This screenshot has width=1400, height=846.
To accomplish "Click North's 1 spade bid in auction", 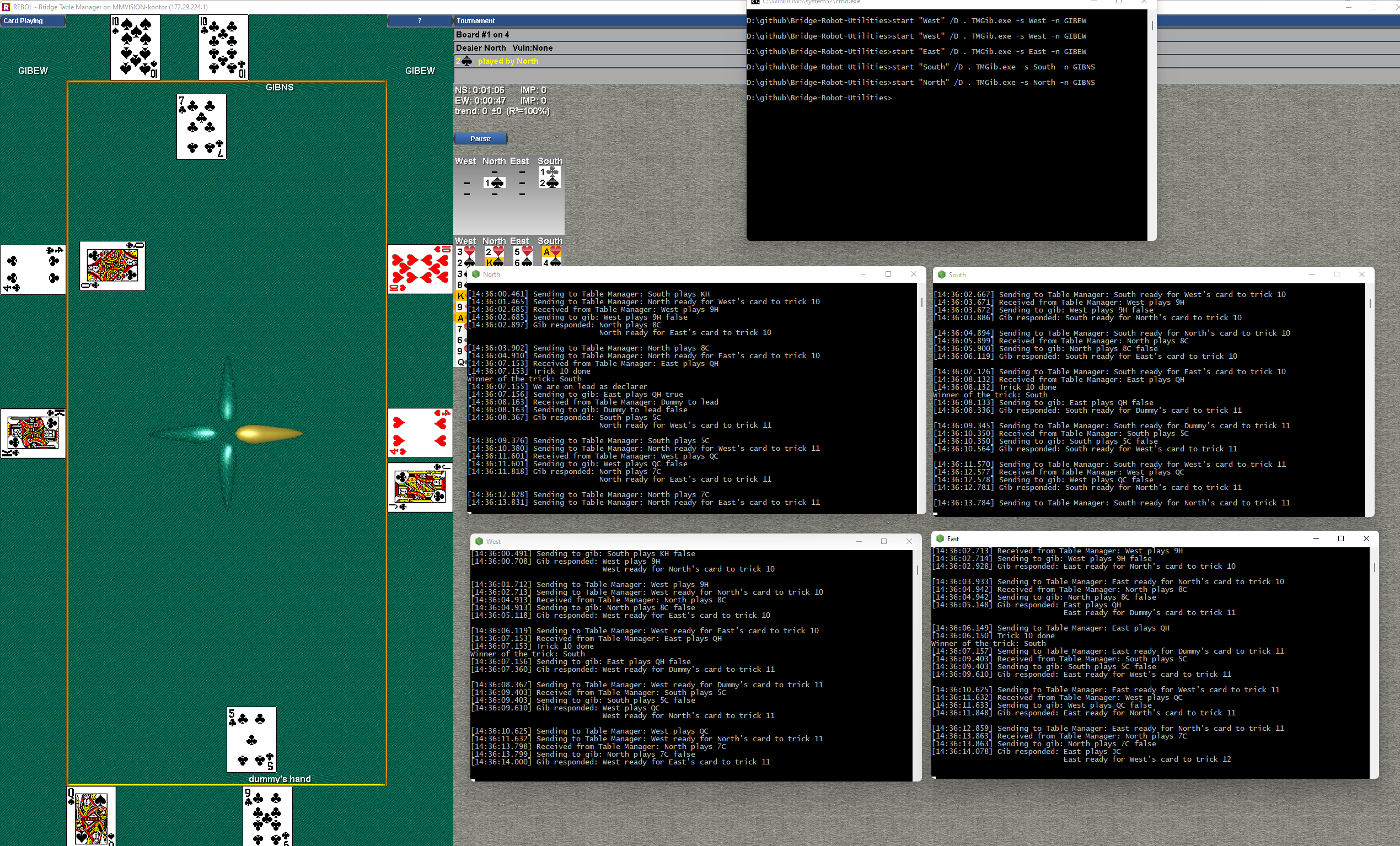I will 494,183.
